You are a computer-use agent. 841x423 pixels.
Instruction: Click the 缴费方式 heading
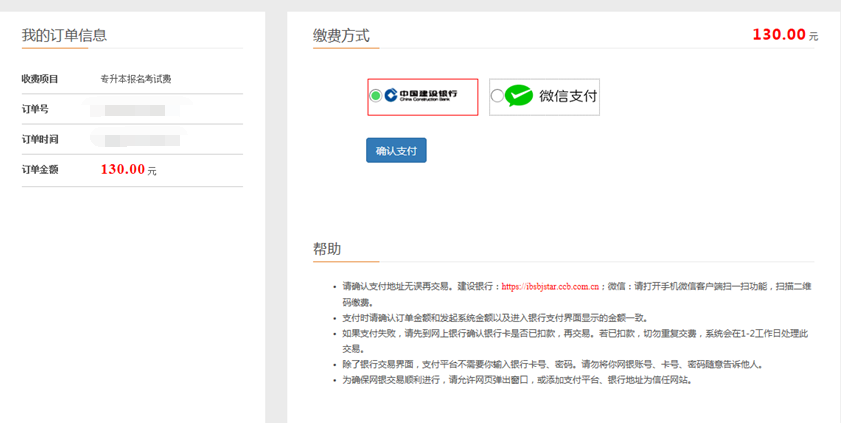tap(341, 36)
